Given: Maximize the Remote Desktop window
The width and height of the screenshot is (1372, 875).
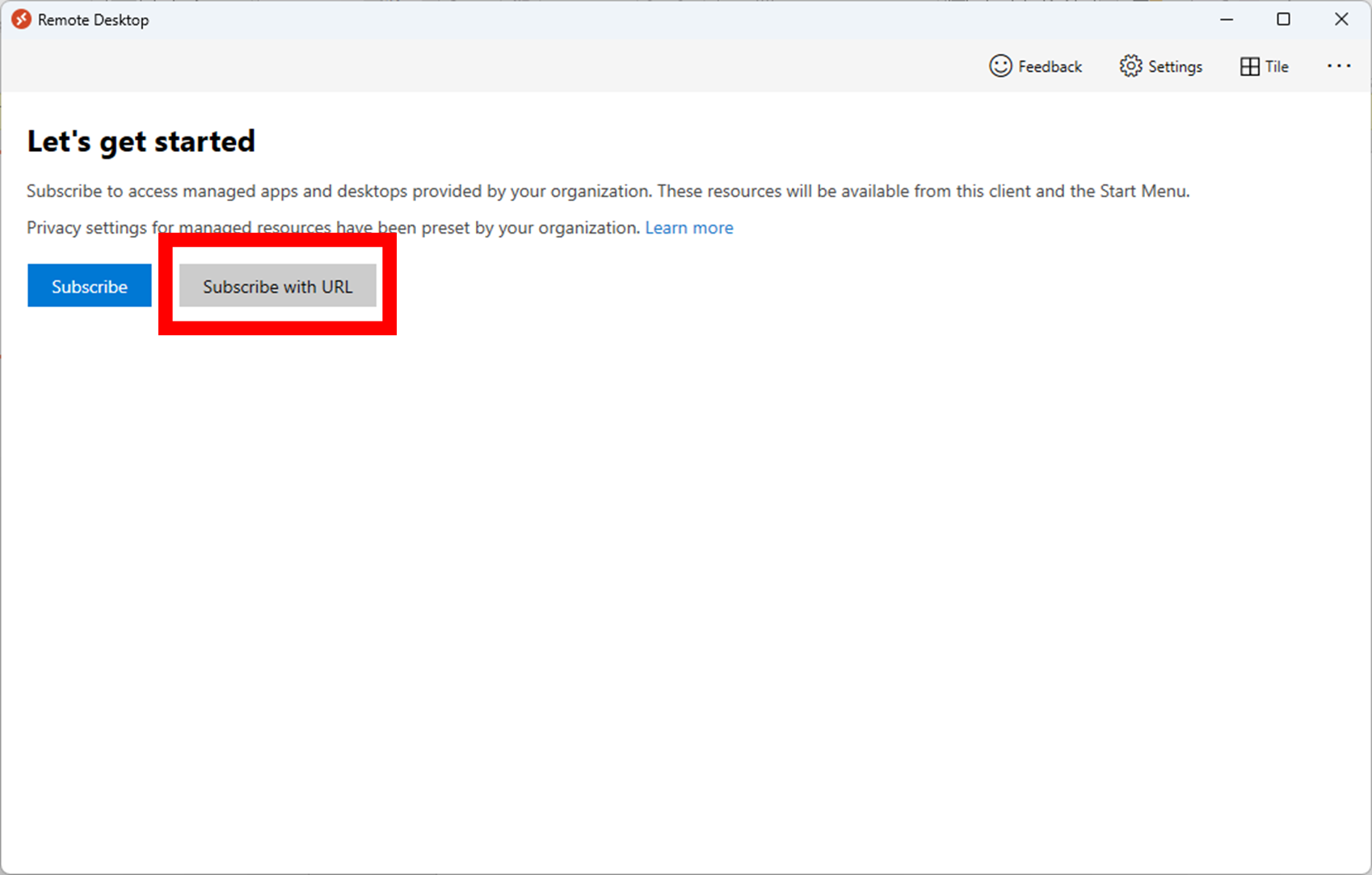Looking at the screenshot, I should [1283, 19].
